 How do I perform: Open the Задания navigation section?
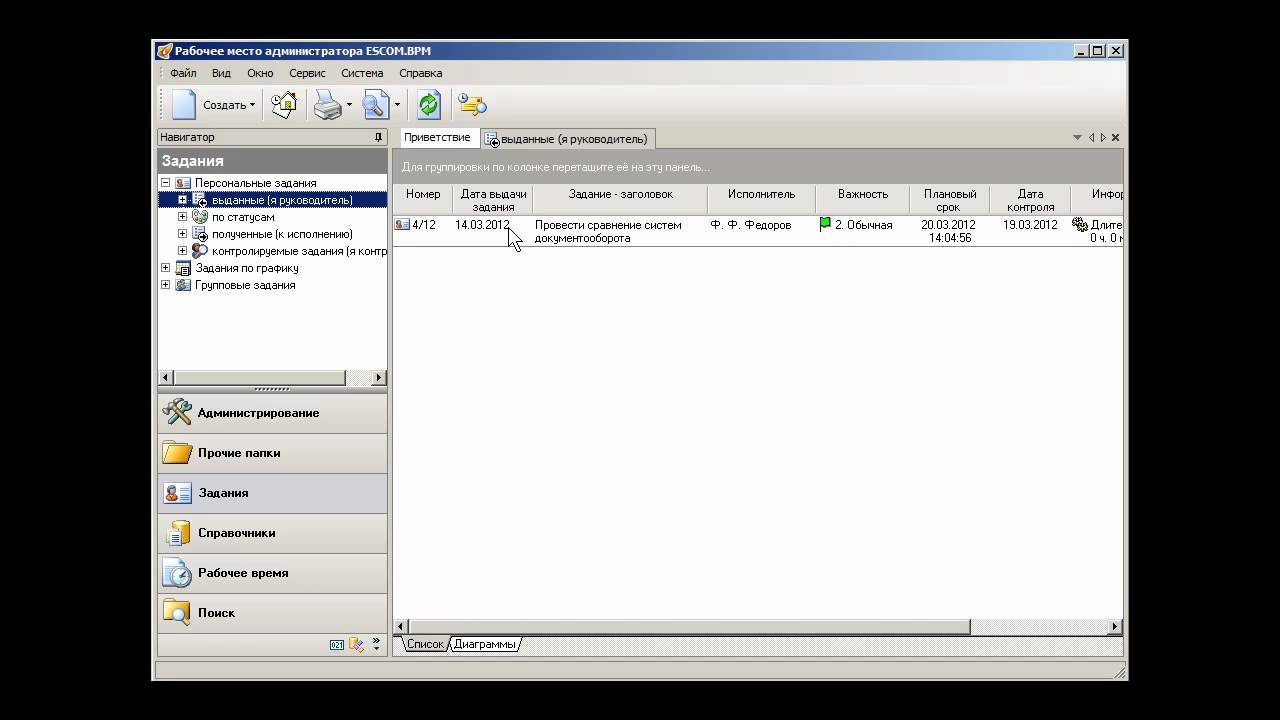tap(272, 493)
